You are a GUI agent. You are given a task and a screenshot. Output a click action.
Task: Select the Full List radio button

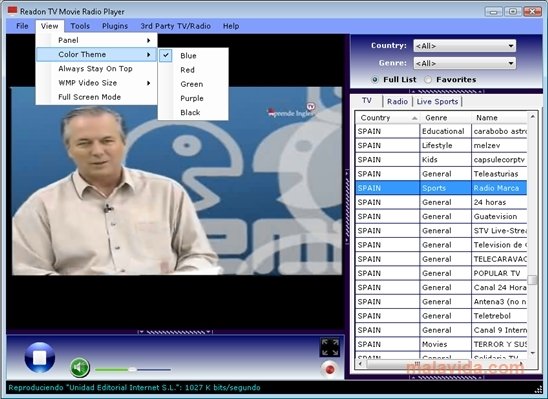coord(375,80)
